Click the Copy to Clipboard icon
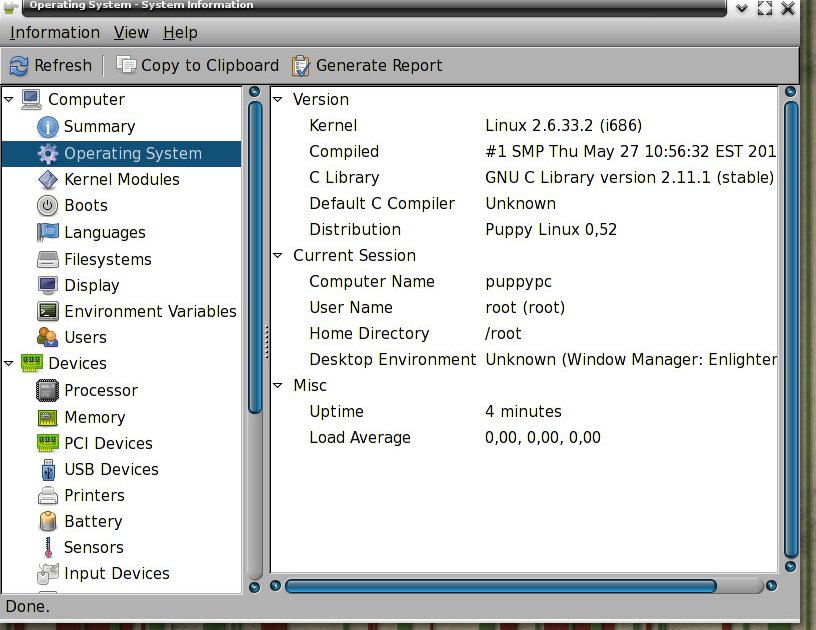The width and height of the screenshot is (816, 630). 126,65
